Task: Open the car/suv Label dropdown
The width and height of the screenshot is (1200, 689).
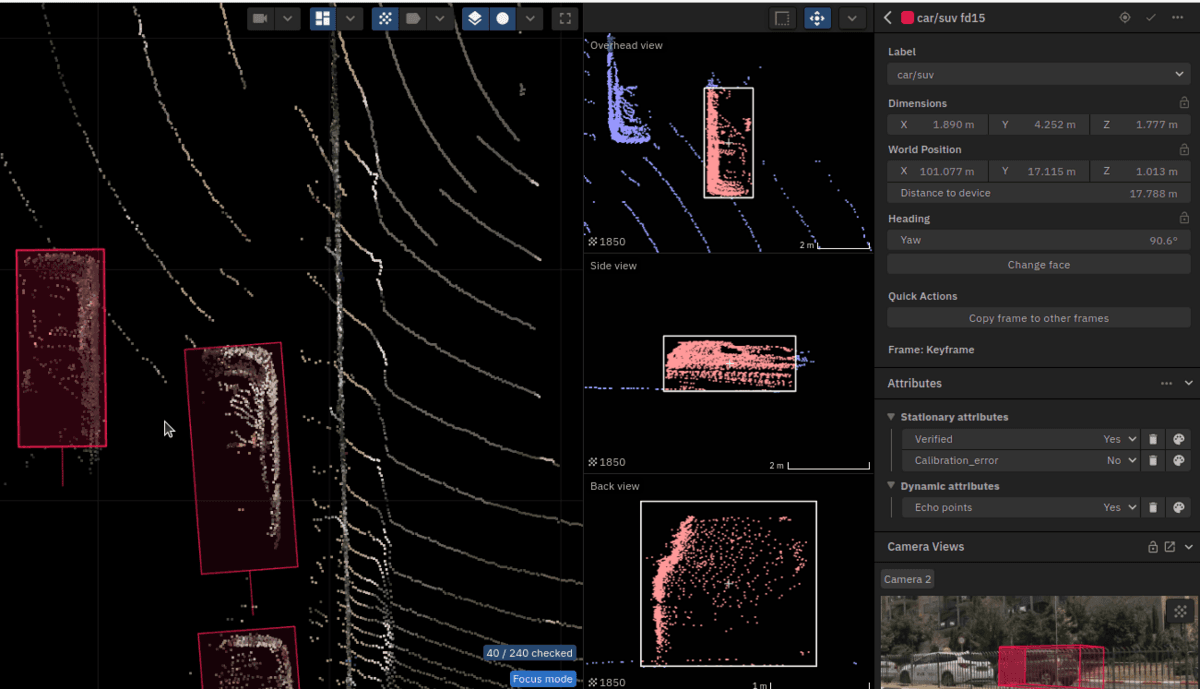Action: click(1038, 74)
